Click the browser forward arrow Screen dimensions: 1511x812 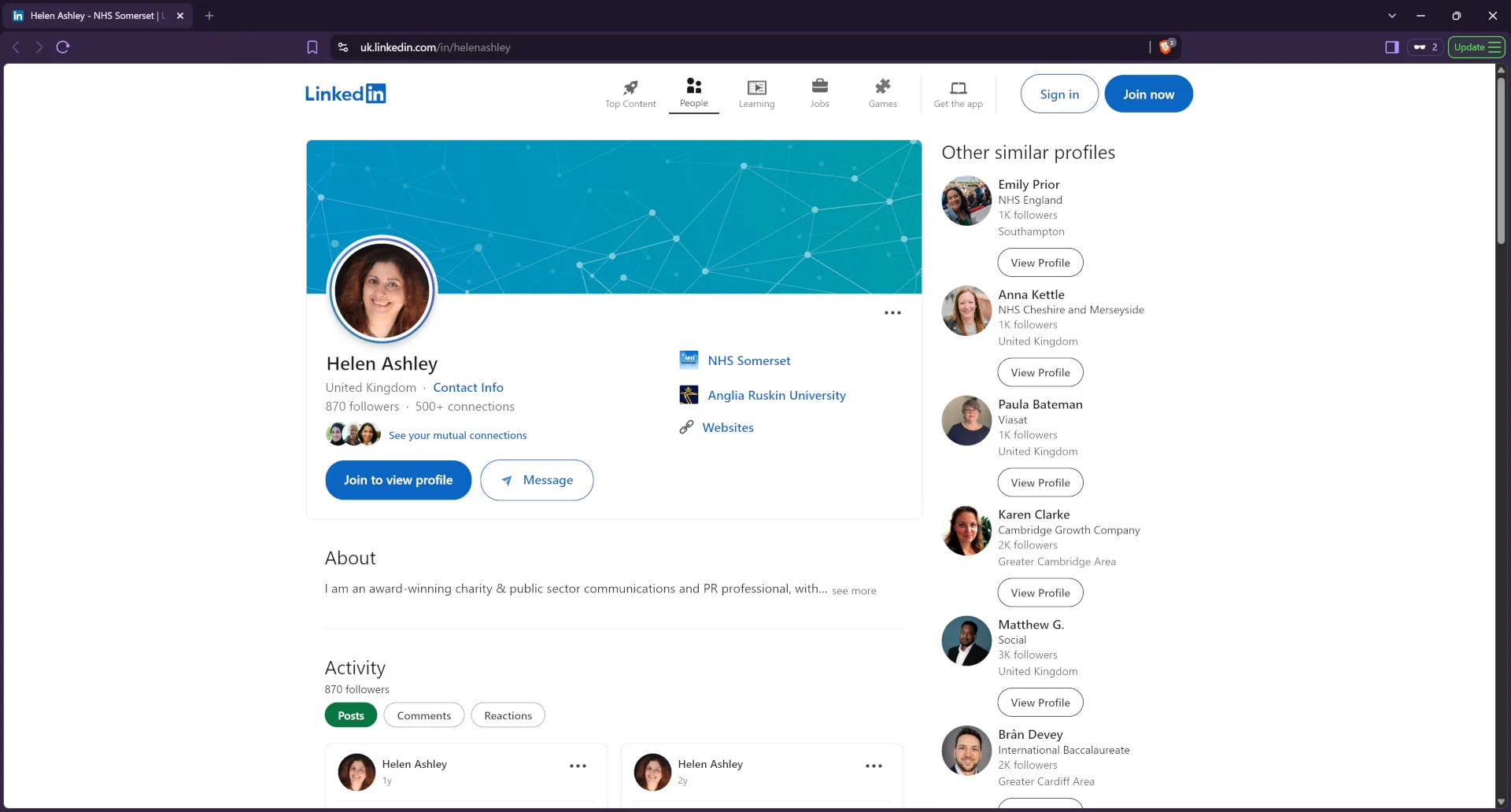tap(39, 47)
